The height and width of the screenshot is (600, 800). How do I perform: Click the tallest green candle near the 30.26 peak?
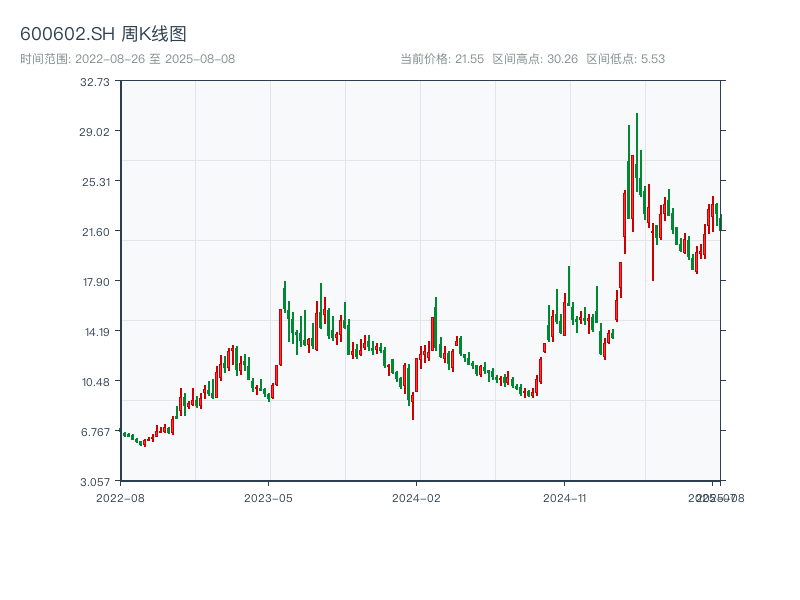(636, 150)
